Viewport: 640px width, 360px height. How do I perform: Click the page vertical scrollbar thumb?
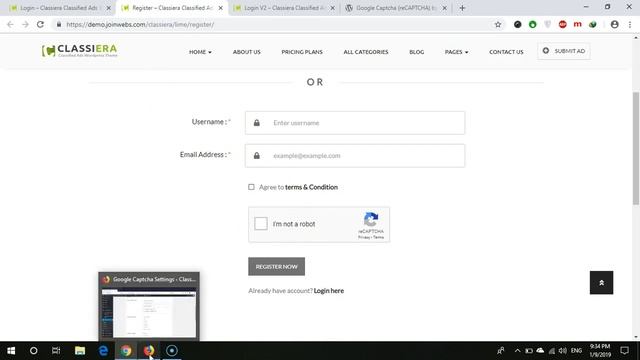(x=636, y=149)
